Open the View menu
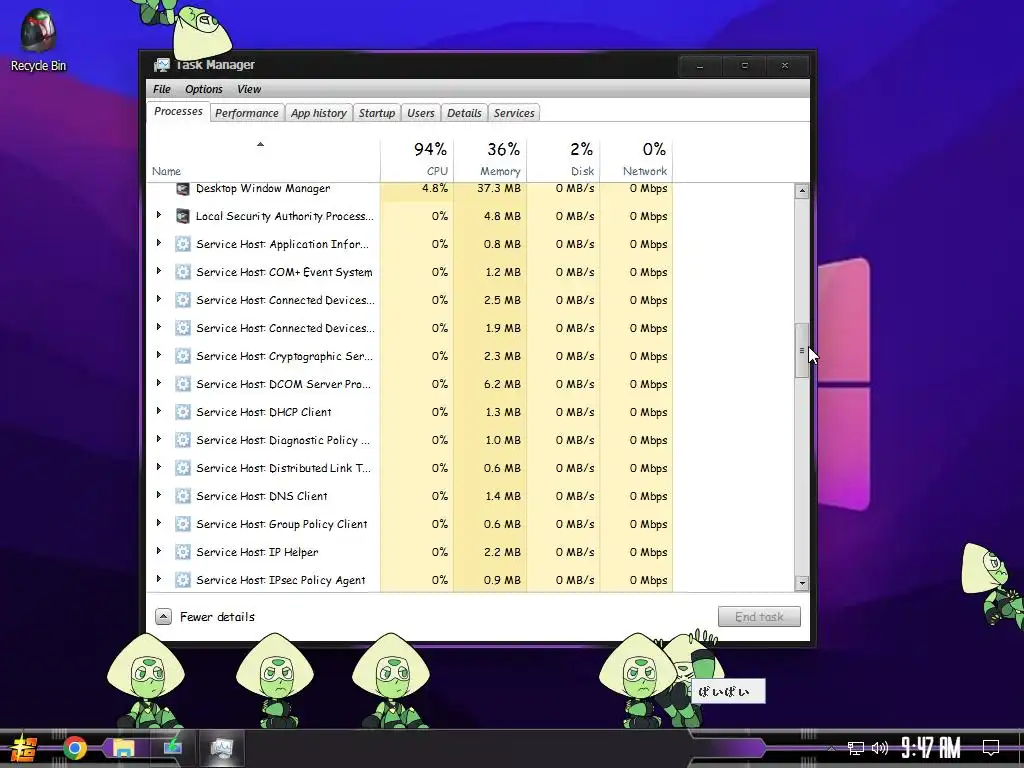 click(x=249, y=89)
